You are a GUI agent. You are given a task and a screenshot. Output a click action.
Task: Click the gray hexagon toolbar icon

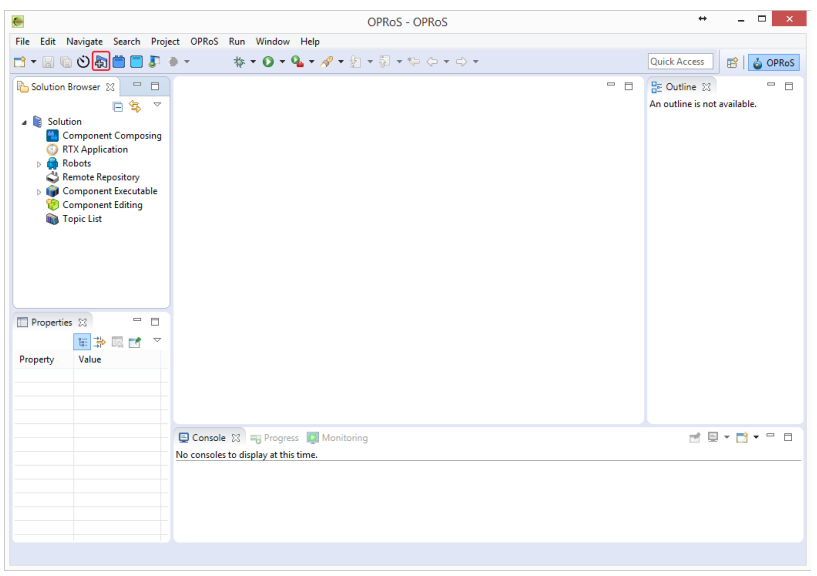[174, 62]
